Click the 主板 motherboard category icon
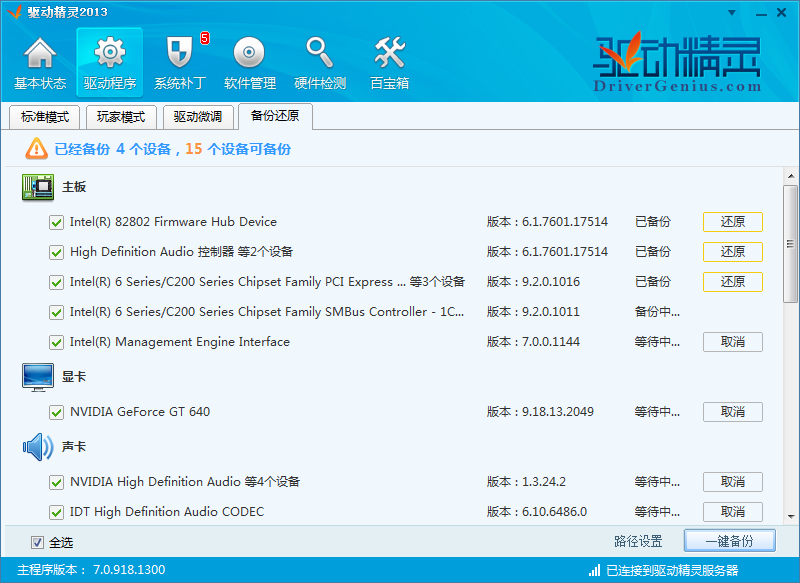 (x=38, y=187)
